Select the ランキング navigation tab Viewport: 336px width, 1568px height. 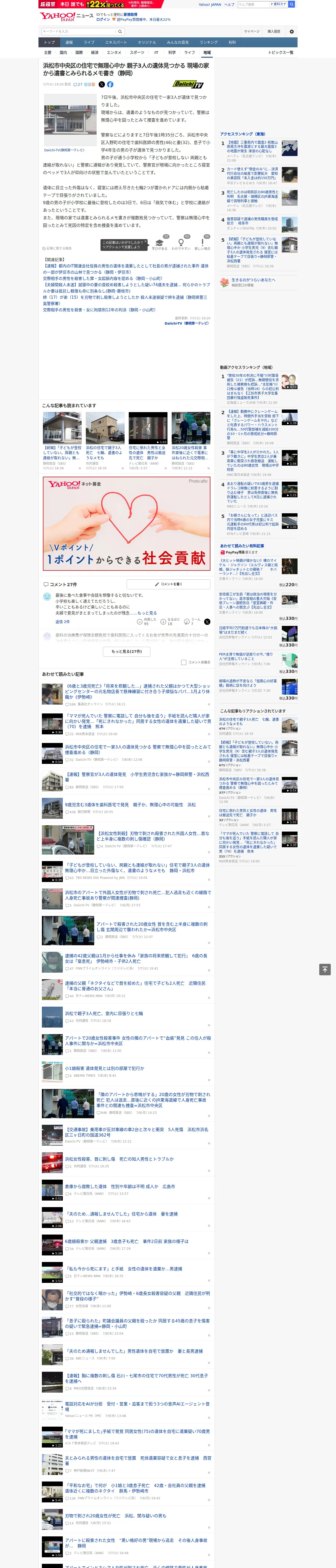pos(209,42)
